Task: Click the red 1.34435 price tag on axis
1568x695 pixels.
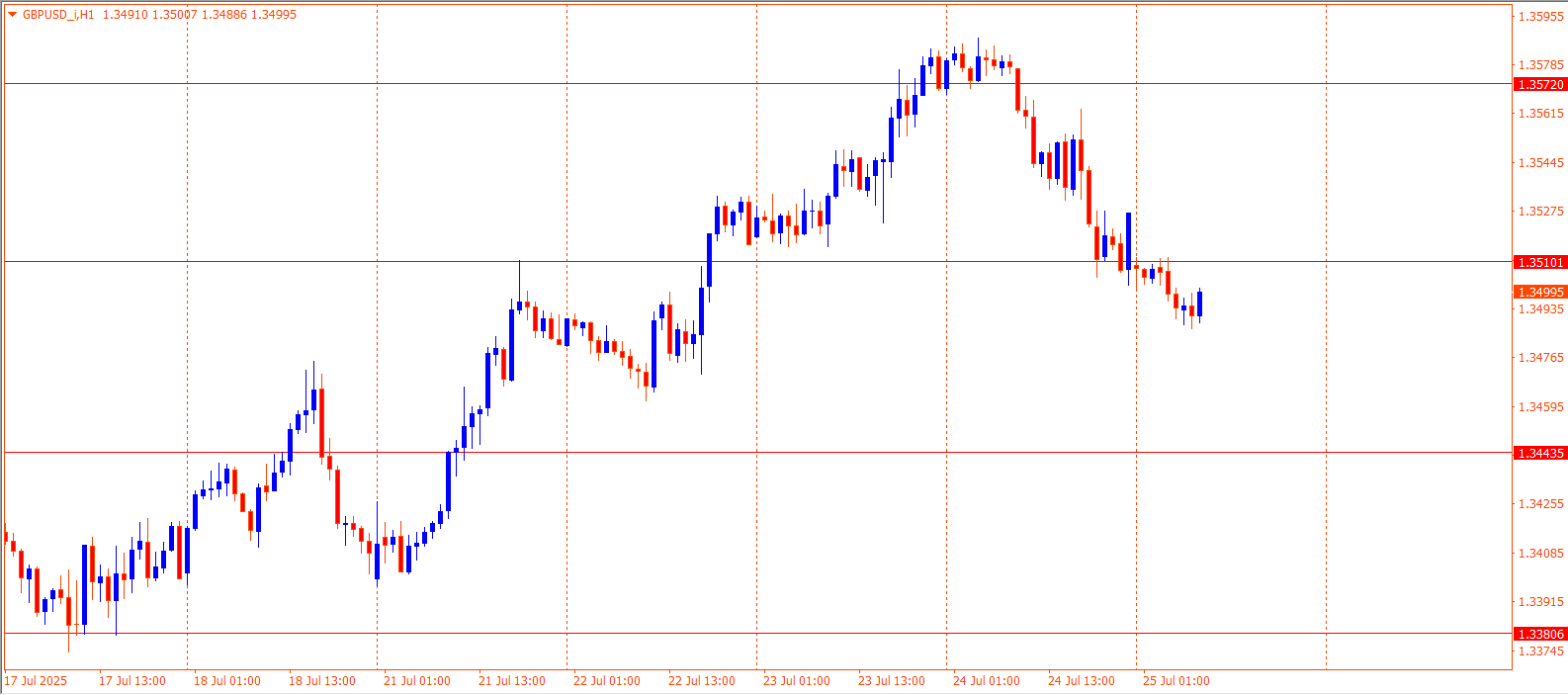Action: 1540,454
